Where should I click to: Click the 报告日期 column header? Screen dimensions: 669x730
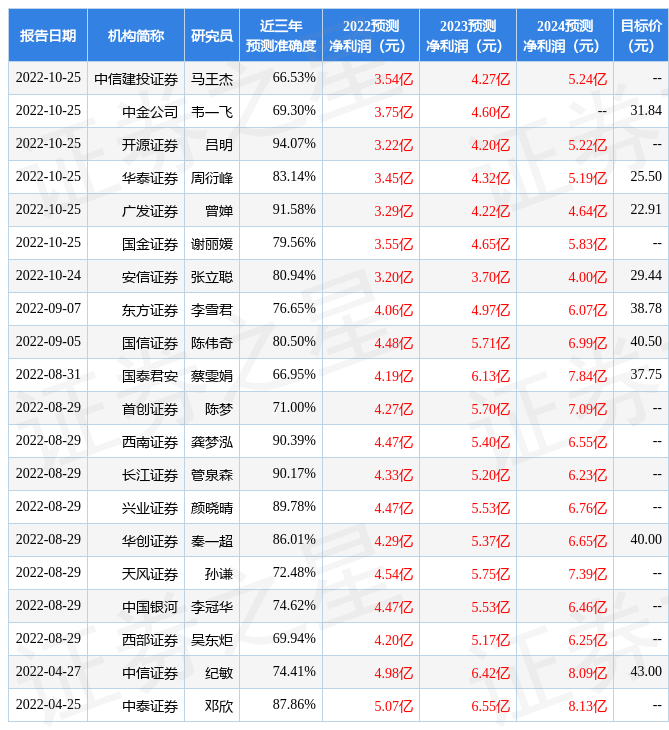click(48, 35)
